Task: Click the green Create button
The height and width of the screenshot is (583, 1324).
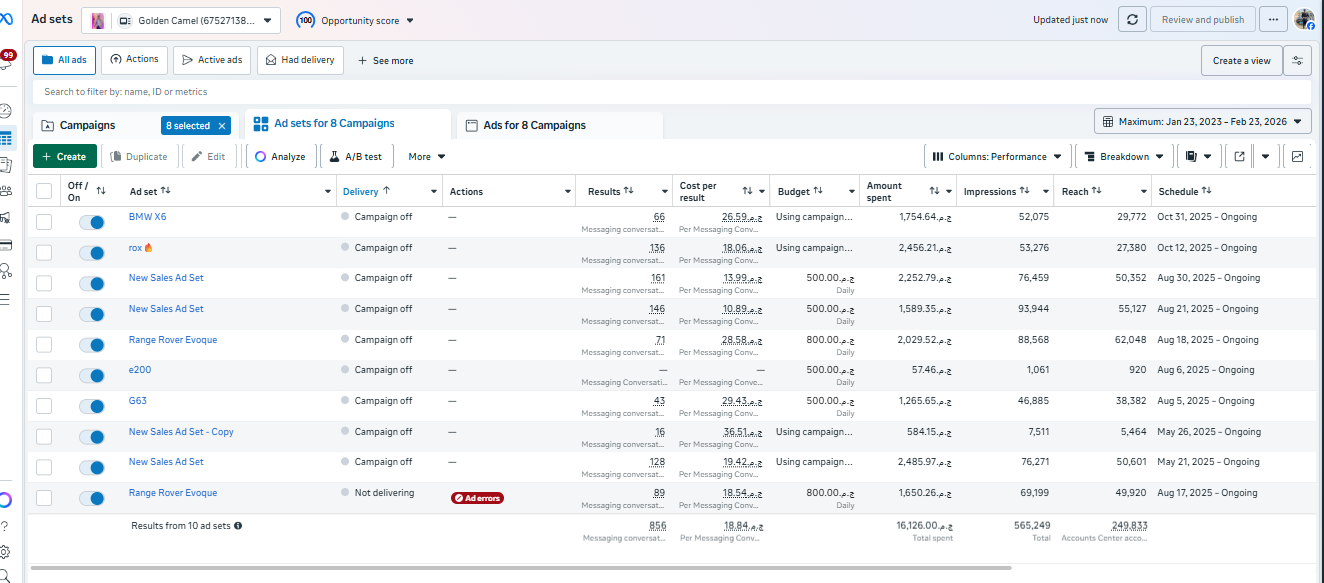Action: [x=65, y=156]
